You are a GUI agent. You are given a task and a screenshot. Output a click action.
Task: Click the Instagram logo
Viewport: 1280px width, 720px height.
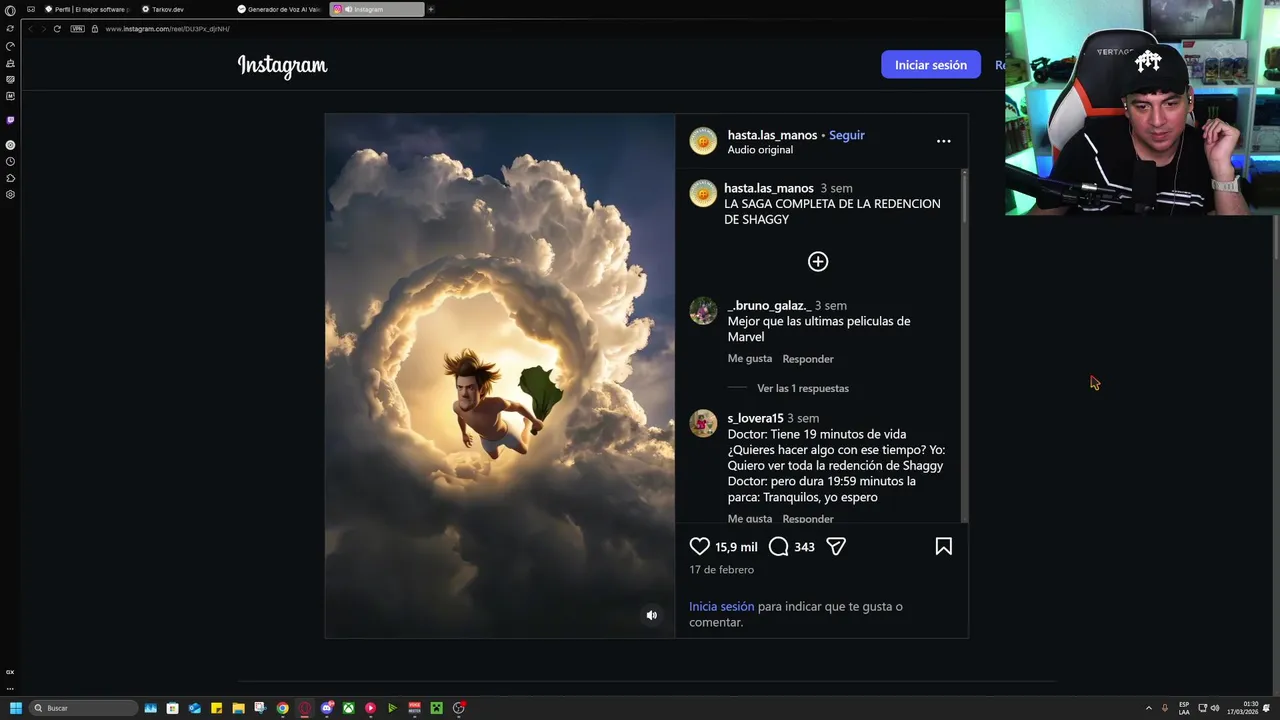click(x=282, y=66)
